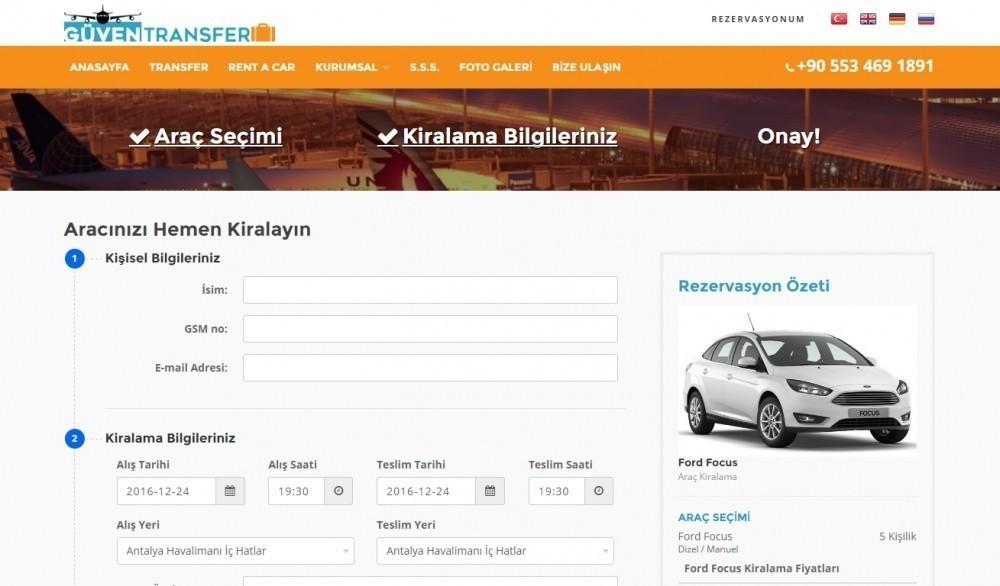The width and height of the screenshot is (1000, 586).
Task: Focus the GSM no input field
Action: click(430, 329)
